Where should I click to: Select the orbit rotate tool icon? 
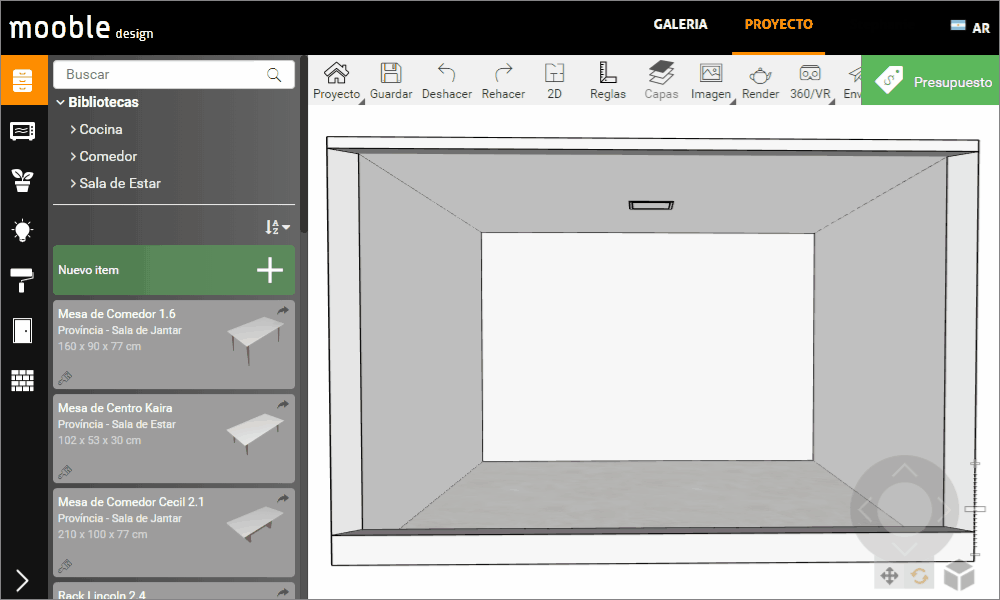[x=919, y=576]
